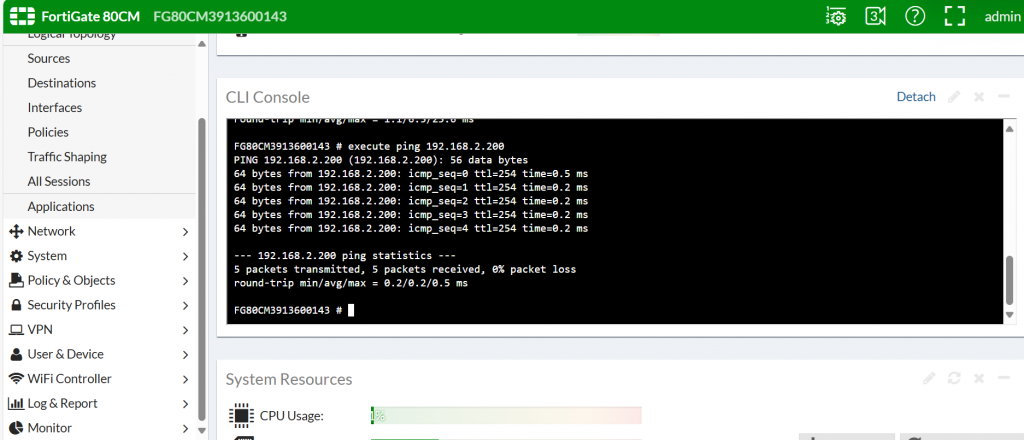Expand the VPN menu section
The height and width of the screenshot is (440, 1024).
tap(98, 330)
